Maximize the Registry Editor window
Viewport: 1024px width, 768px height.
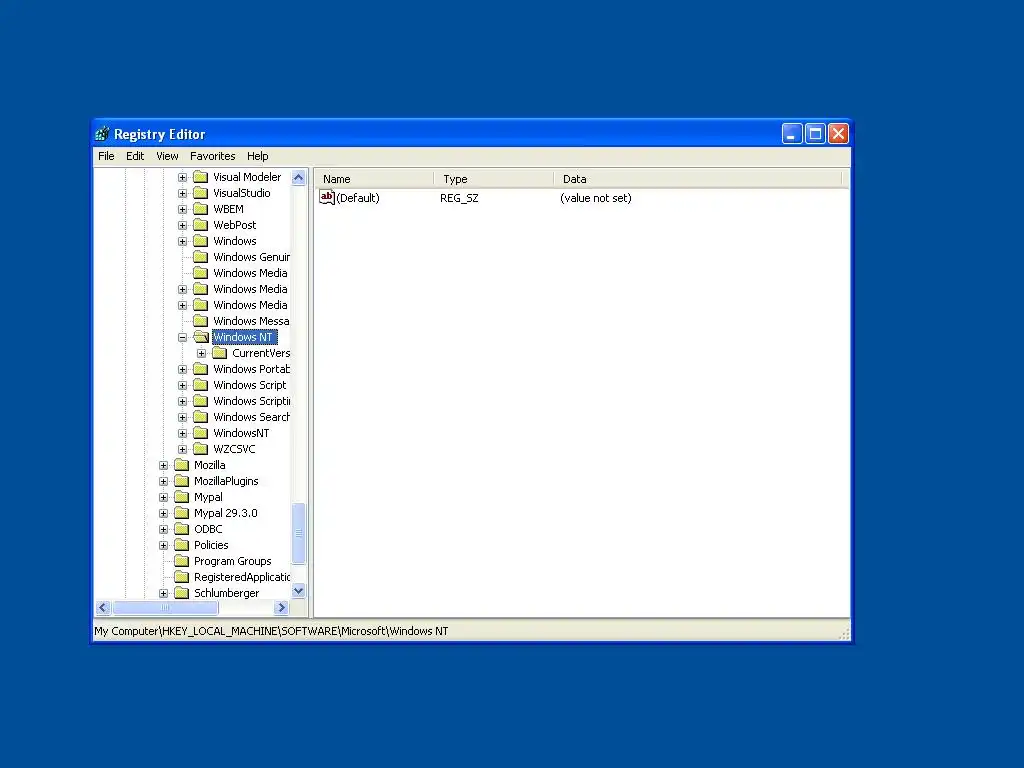[815, 134]
